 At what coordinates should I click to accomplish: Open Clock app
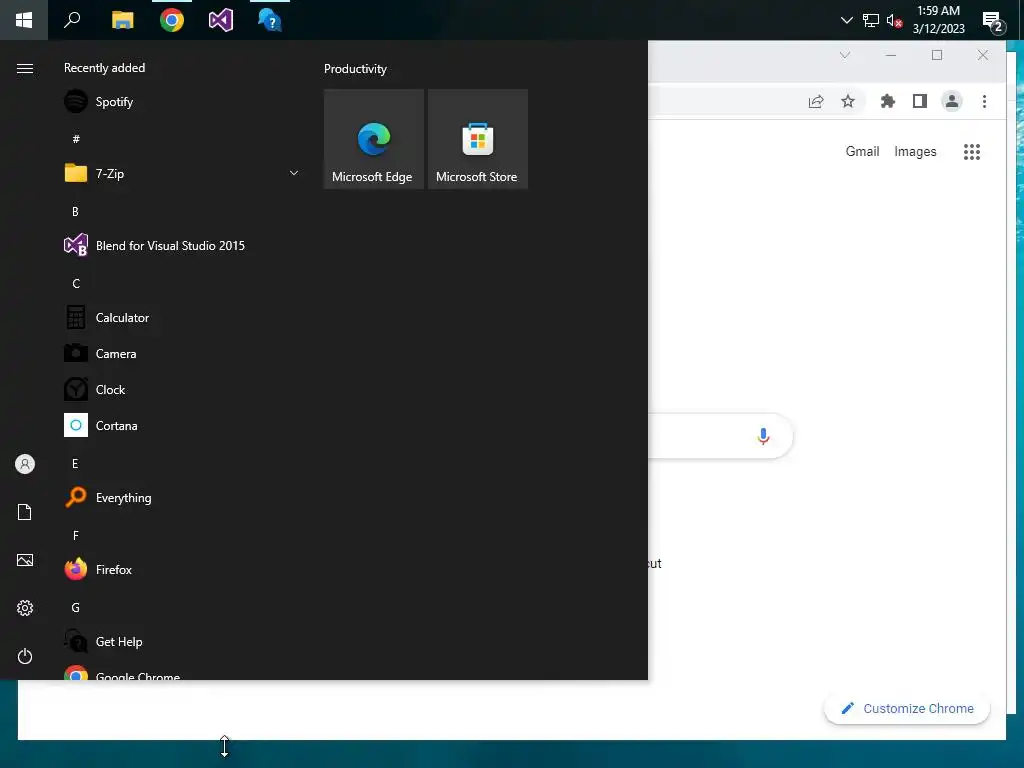181,389
